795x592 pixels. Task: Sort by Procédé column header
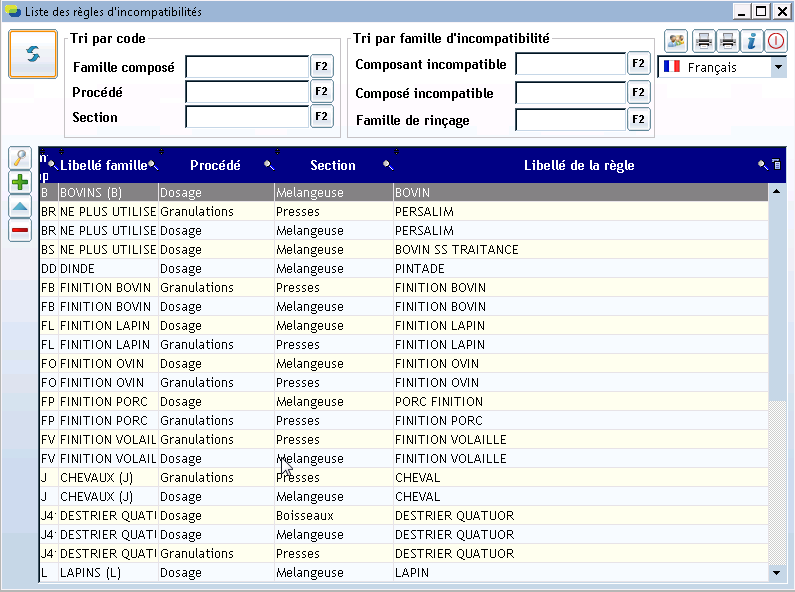[215, 165]
